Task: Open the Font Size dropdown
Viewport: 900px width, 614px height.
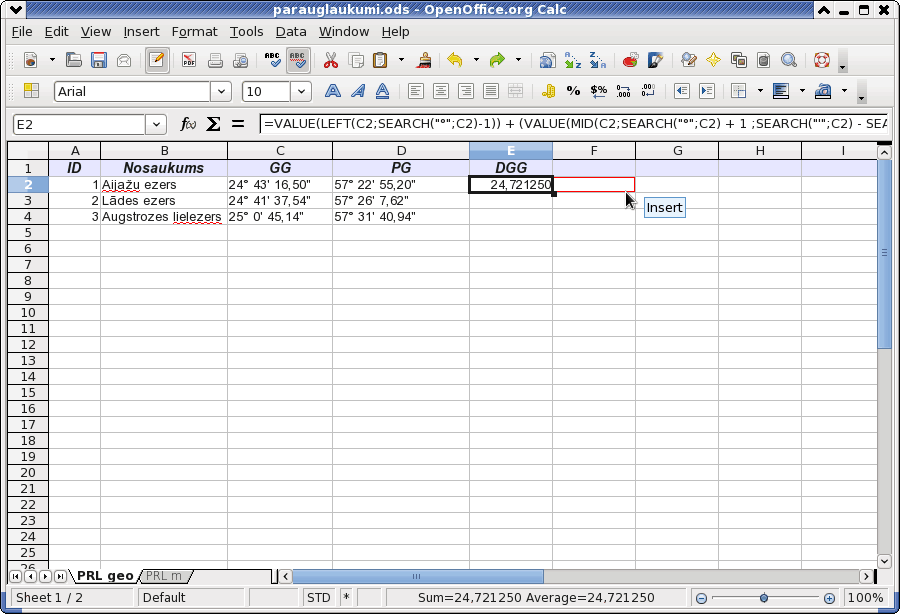Action: tap(301, 91)
